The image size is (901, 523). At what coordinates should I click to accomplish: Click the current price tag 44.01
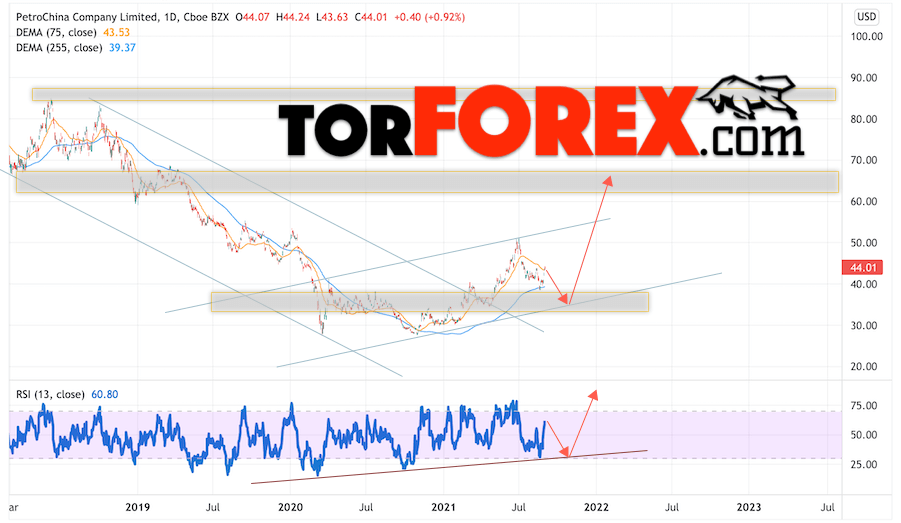tap(863, 267)
